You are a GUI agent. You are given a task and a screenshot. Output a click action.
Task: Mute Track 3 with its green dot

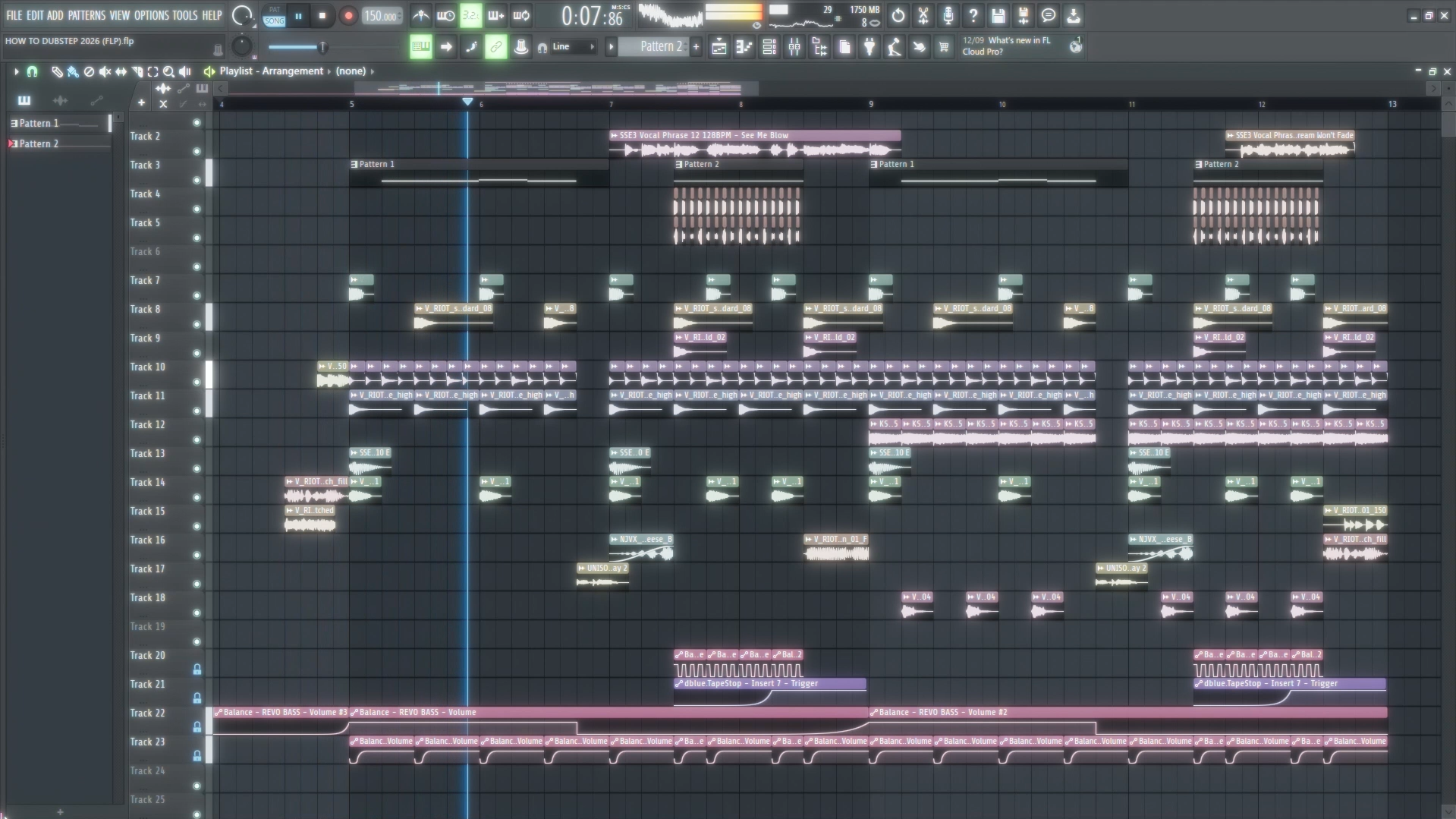(197, 180)
